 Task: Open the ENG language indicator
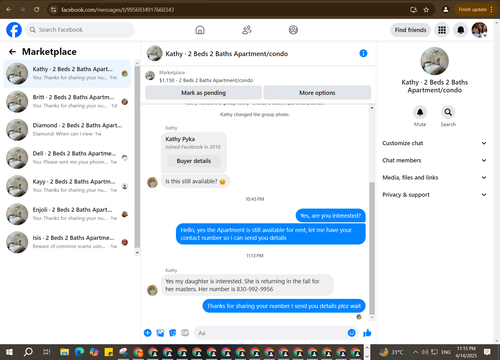446,352
